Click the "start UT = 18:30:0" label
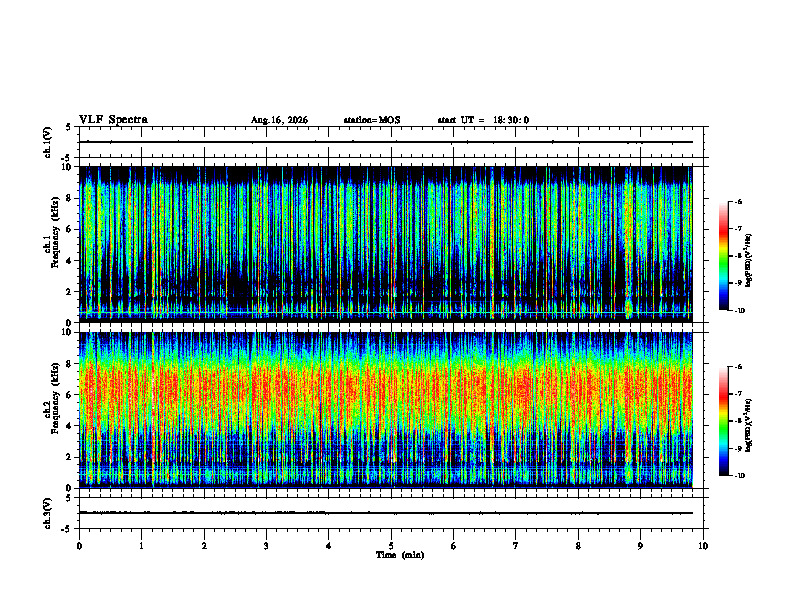The image size is (792, 612). point(483,120)
